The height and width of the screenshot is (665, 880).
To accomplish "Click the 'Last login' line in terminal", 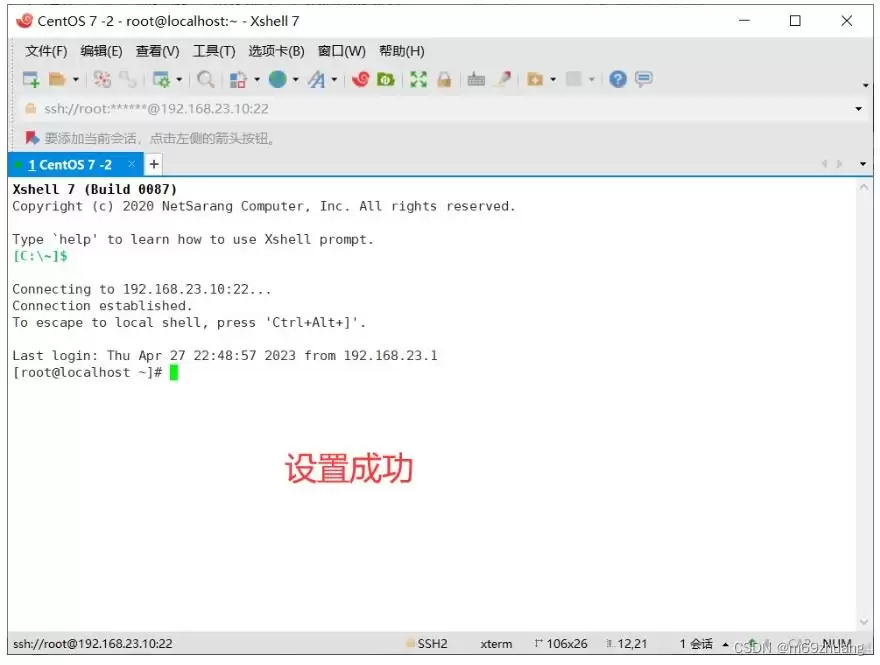I will pos(224,356).
